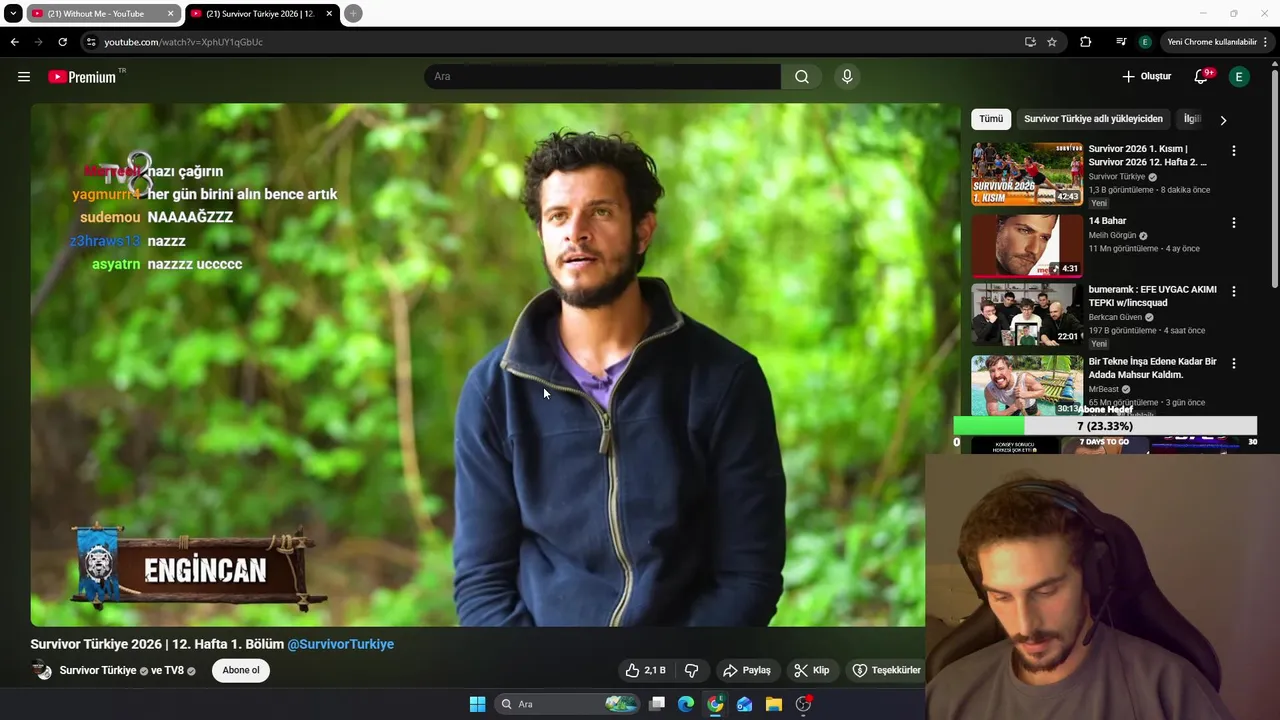Open Outlook mail app on taskbar
1280x720 pixels.
point(744,704)
